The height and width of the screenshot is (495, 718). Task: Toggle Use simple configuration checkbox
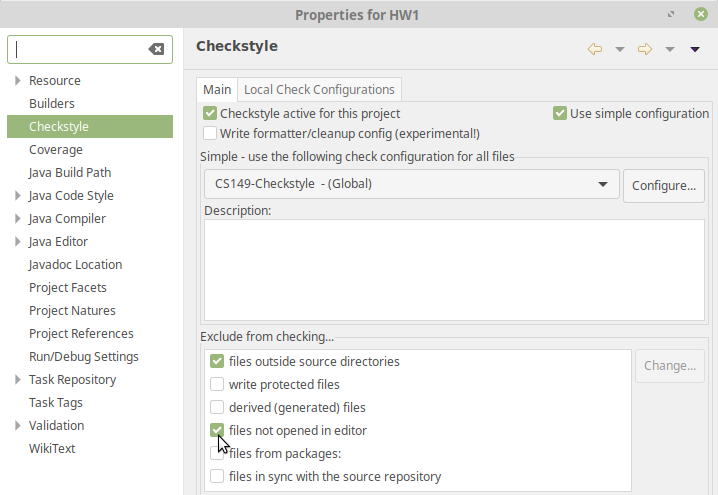pyautogui.click(x=560, y=114)
